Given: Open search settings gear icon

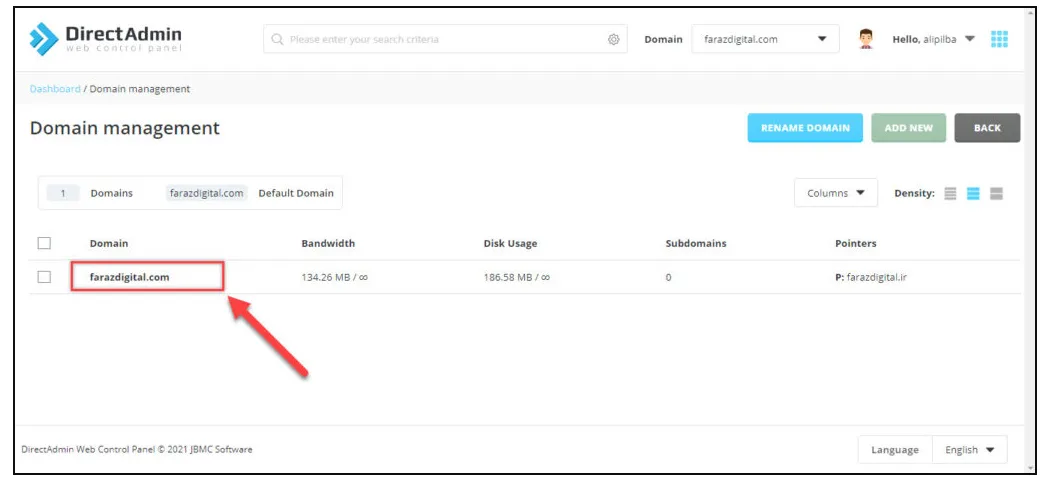Looking at the screenshot, I should [613, 40].
